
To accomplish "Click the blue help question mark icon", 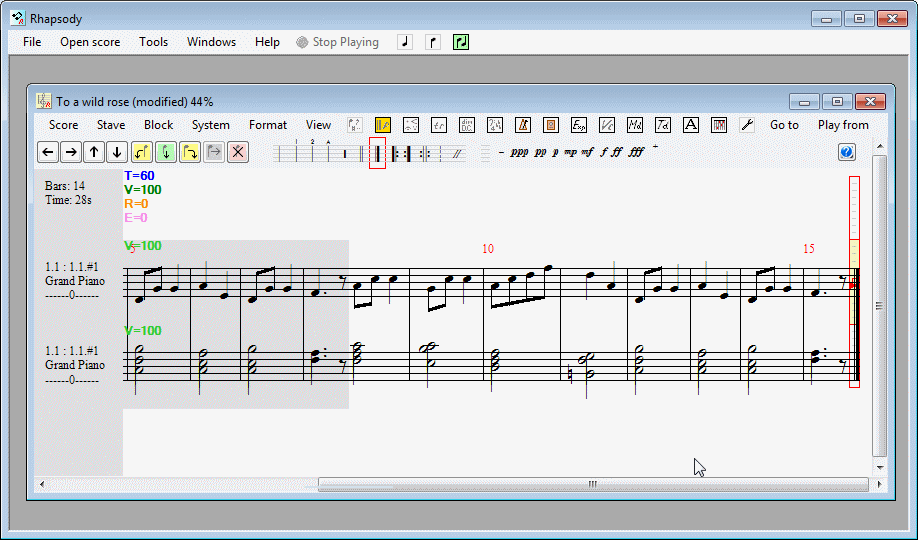I will click(x=847, y=152).
